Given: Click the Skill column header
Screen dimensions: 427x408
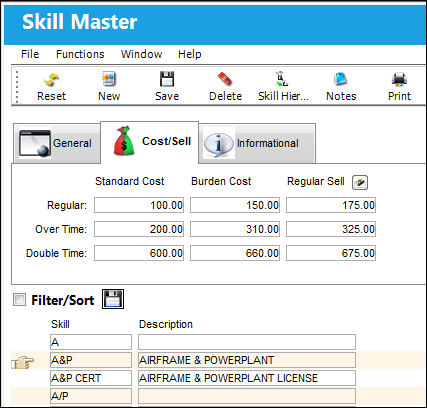Looking at the screenshot, I should coord(60,324).
